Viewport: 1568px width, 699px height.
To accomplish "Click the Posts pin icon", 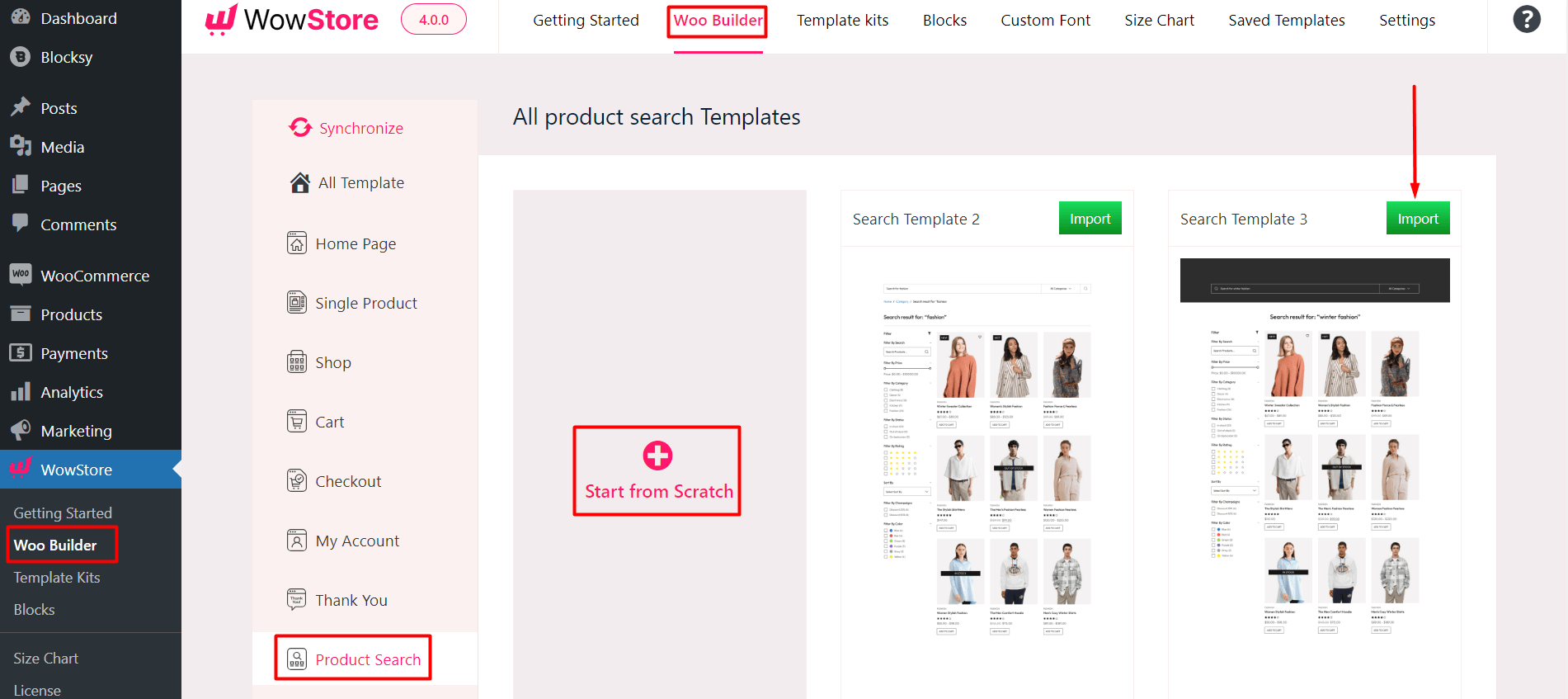I will click(21, 107).
